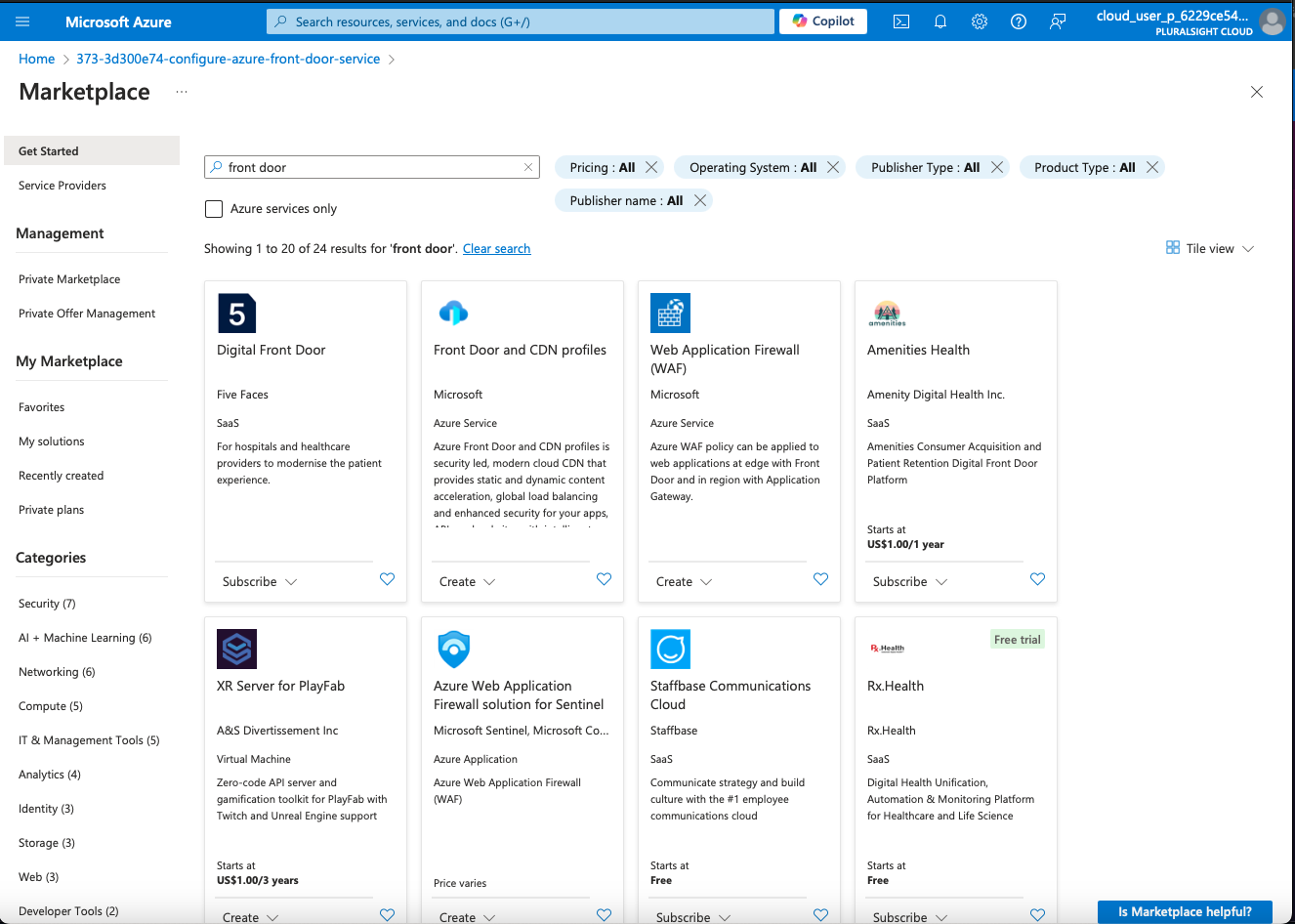Favorite the Digital Front Door offer
Viewport: 1295px width, 924px height.
[388, 579]
